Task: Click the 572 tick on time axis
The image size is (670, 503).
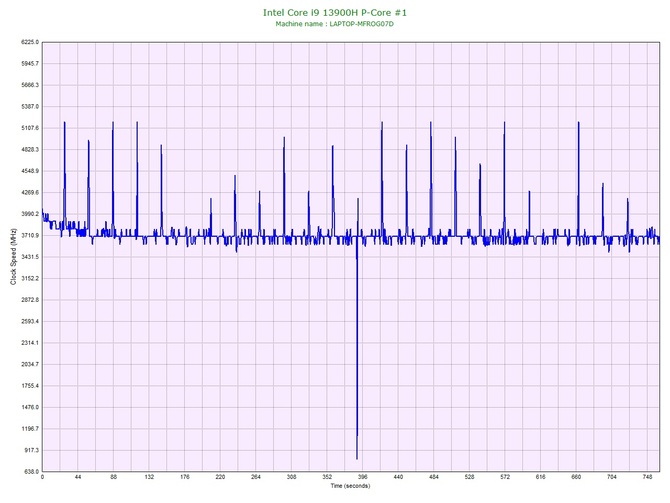Action: [505, 477]
